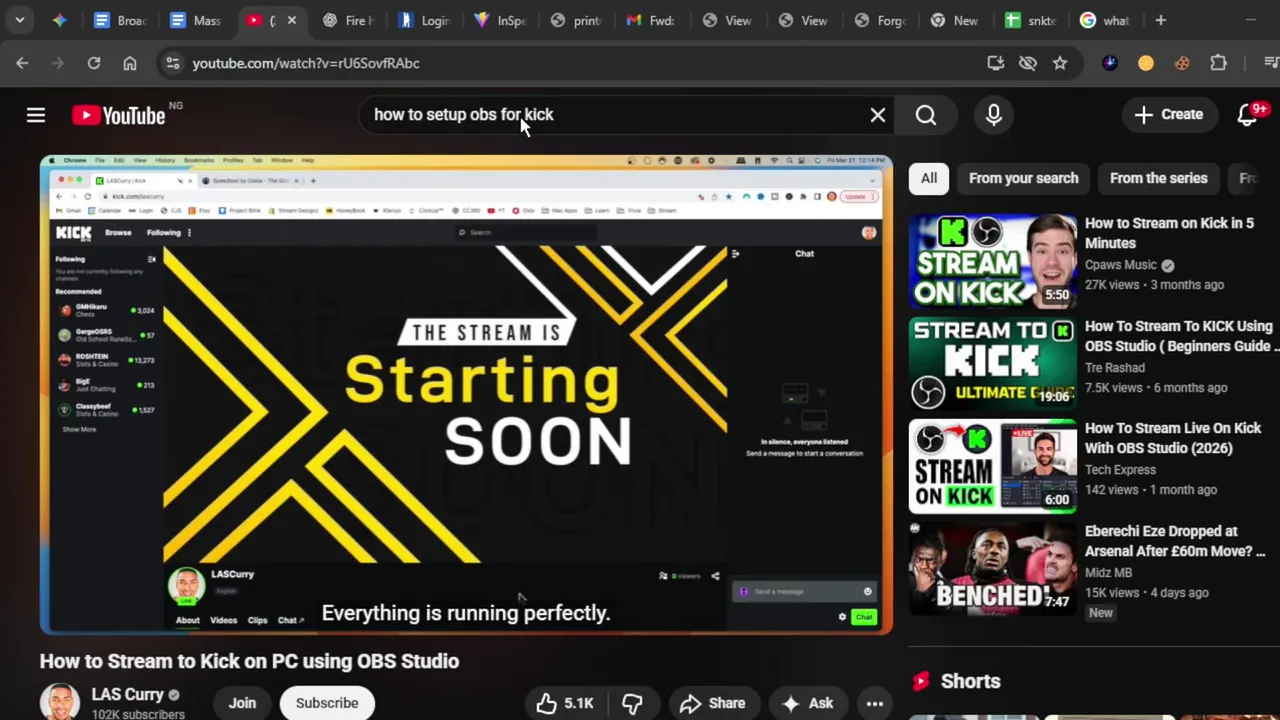This screenshot has height=720, width=1280.
Task: Open the Tech Express channel
Action: click(1120, 469)
